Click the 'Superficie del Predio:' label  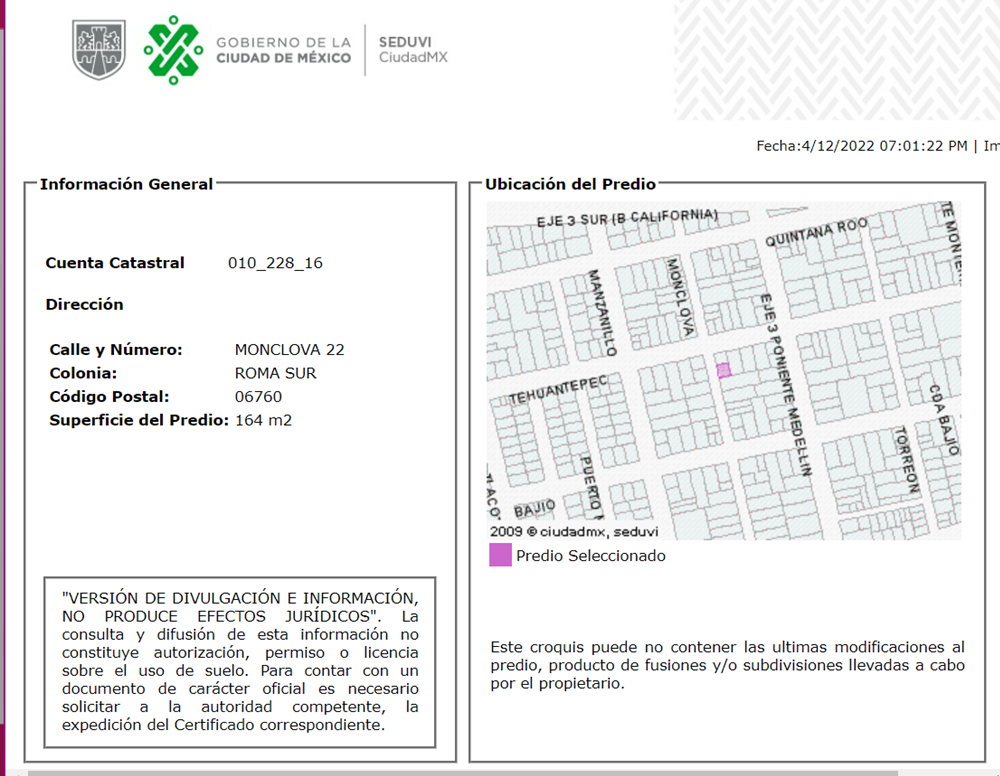pos(139,420)
